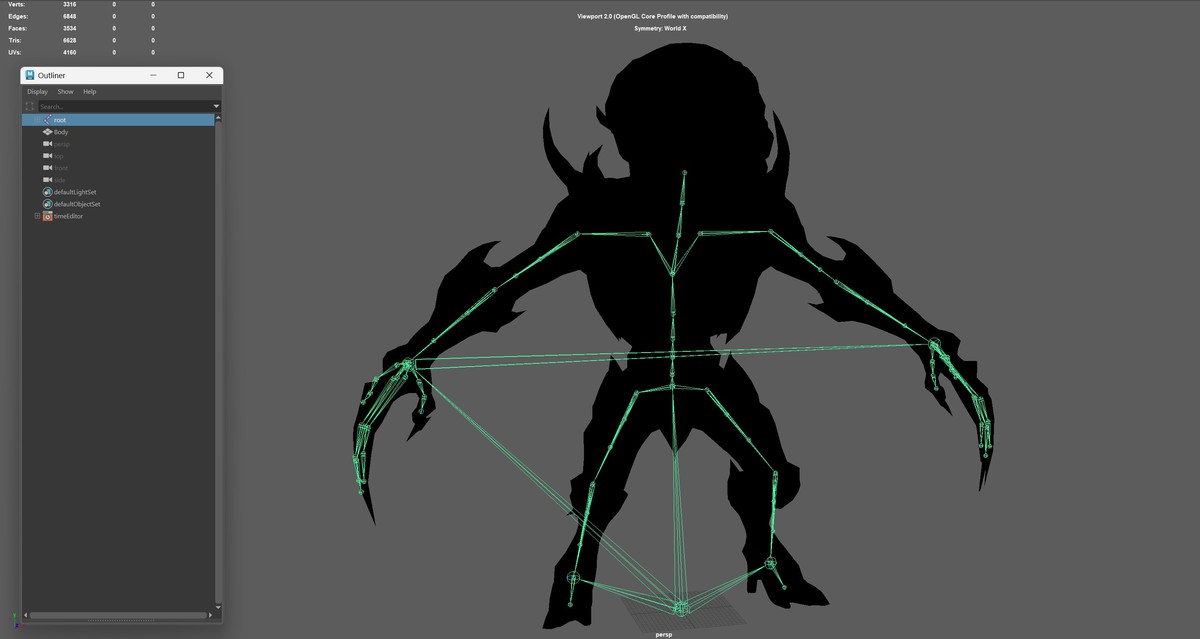Open the Show menu in Outliner
The height and width of the screenshot is (639, 1200).
[65, 92]
